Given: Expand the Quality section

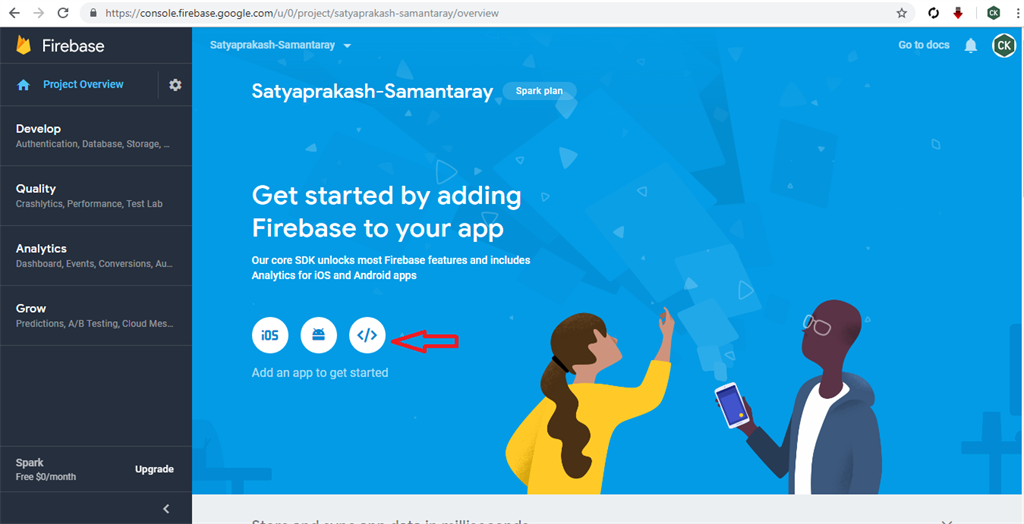Looking at the screenshot, I should click(x=96, y=196).
